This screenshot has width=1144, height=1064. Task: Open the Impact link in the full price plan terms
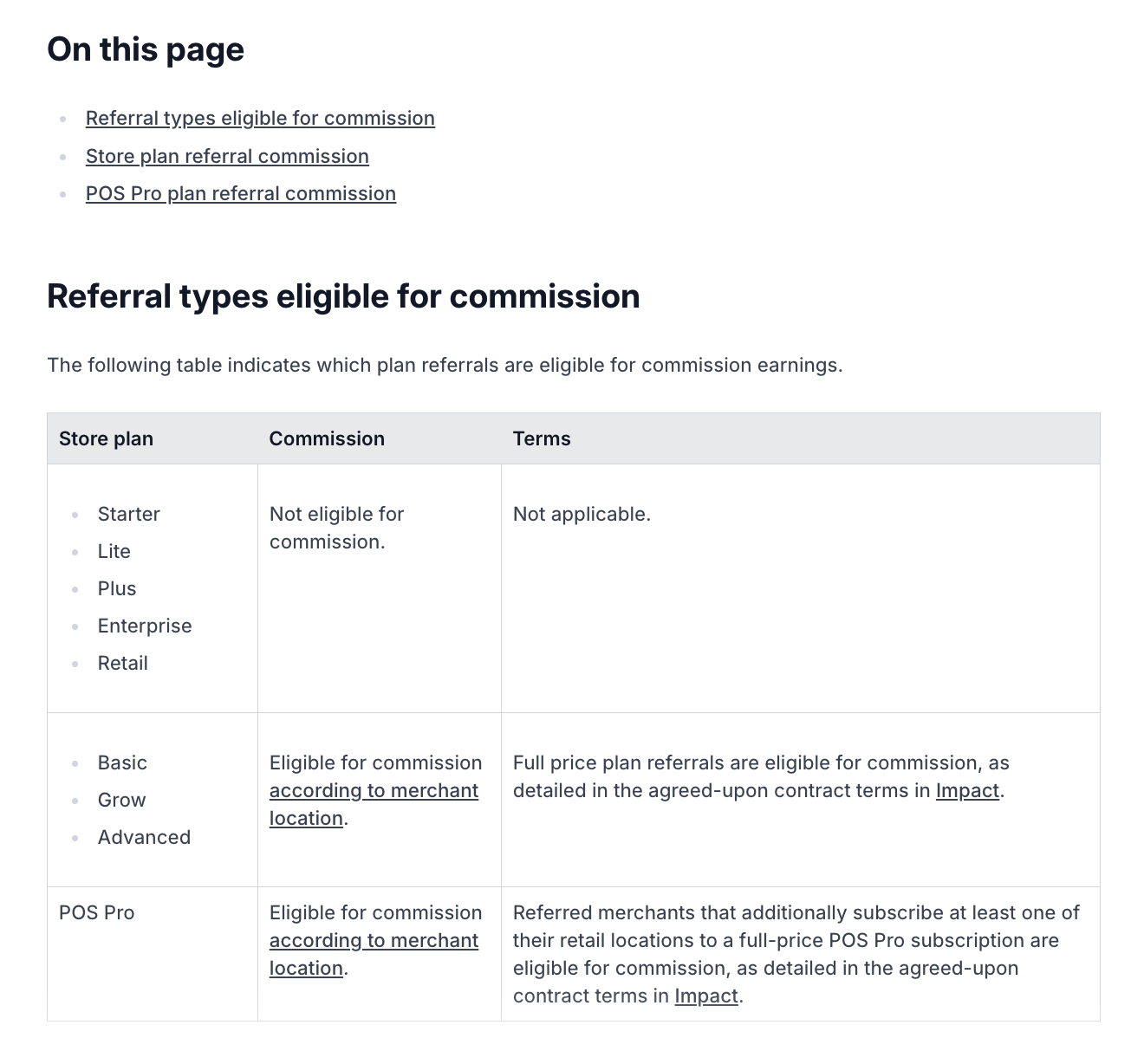[967, 791]
